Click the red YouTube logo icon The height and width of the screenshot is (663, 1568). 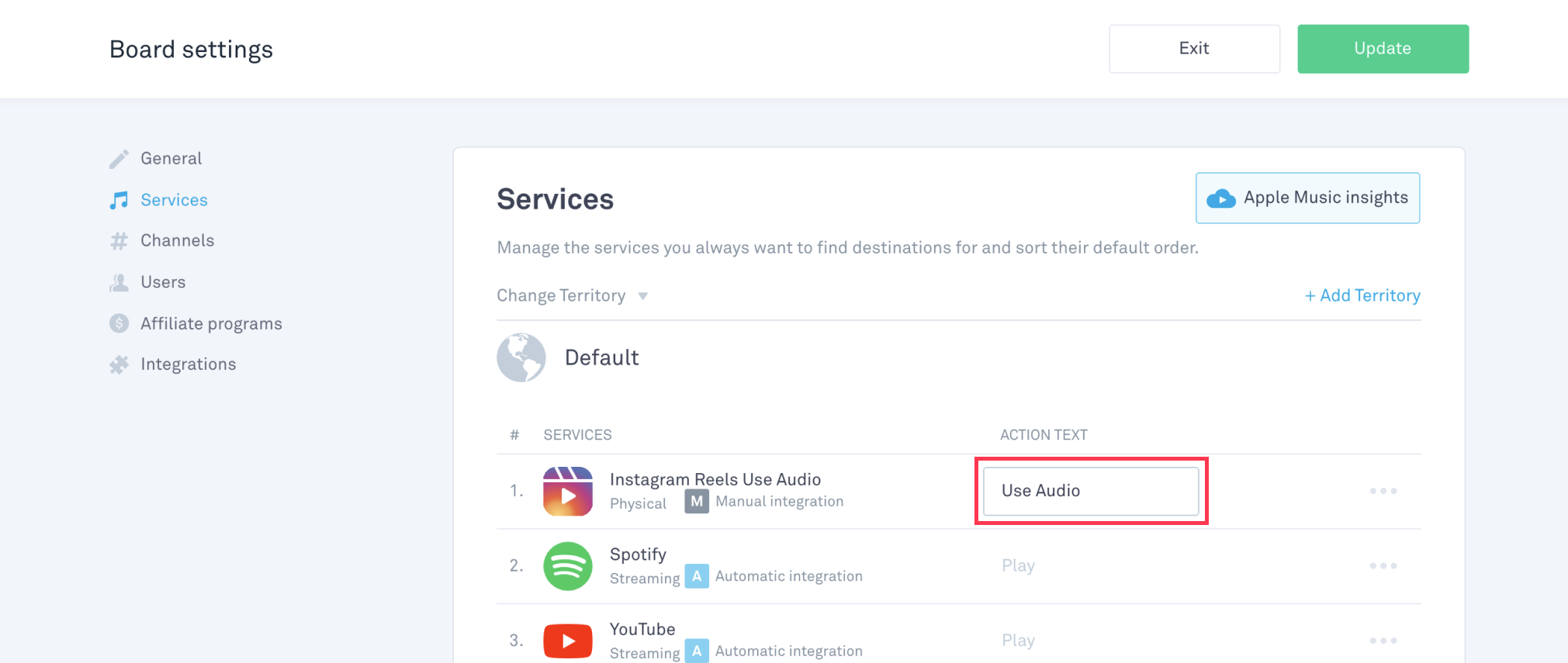tap(567, 641)
